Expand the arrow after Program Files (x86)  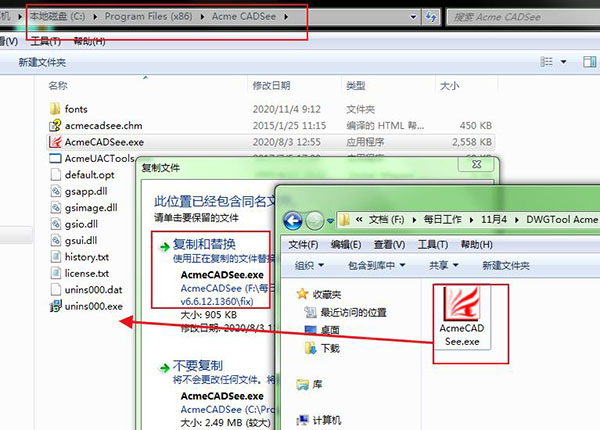[202, 17]
